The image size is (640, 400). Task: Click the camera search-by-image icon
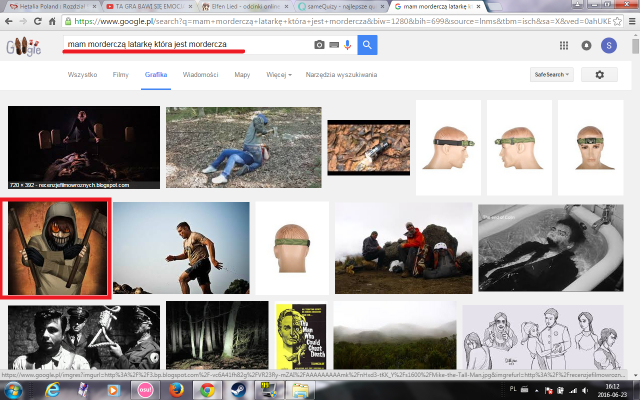tap(320, 45)
